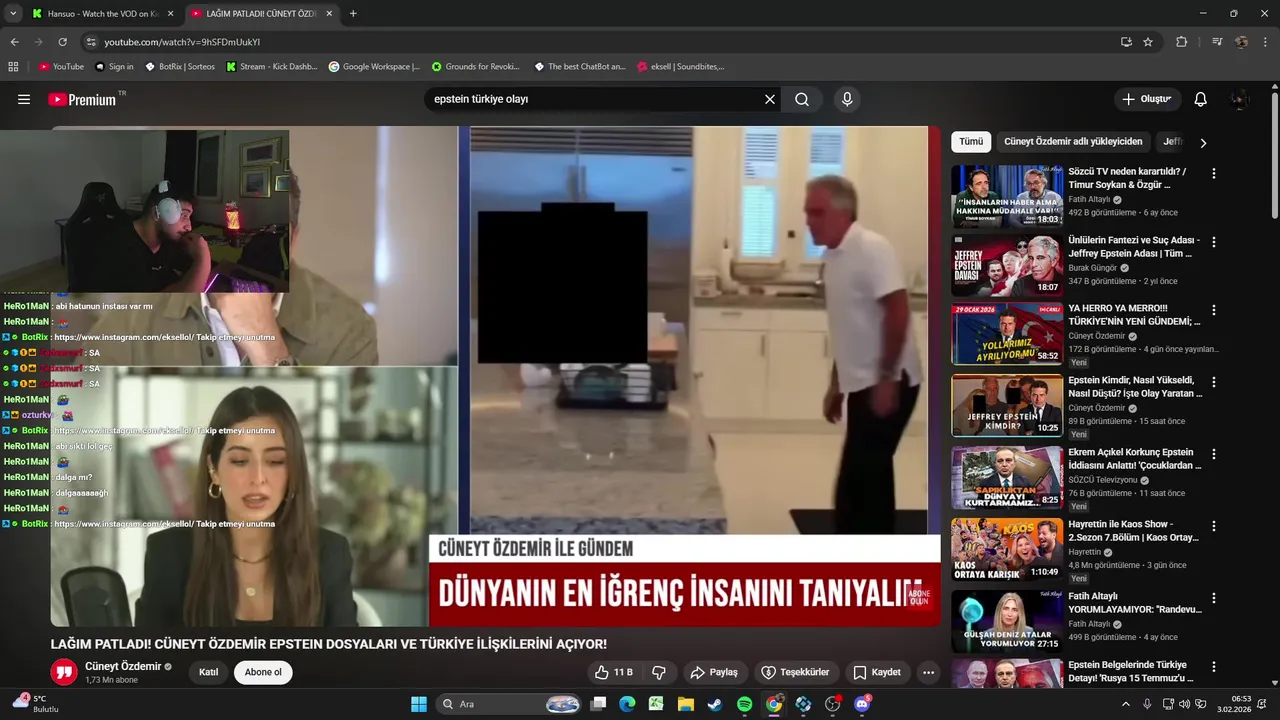Open options for "Epstein Kimdir, Nasıl Yükseldi"
The width and height of the screenshot is (1280, 720).
tap(1214, 382)
